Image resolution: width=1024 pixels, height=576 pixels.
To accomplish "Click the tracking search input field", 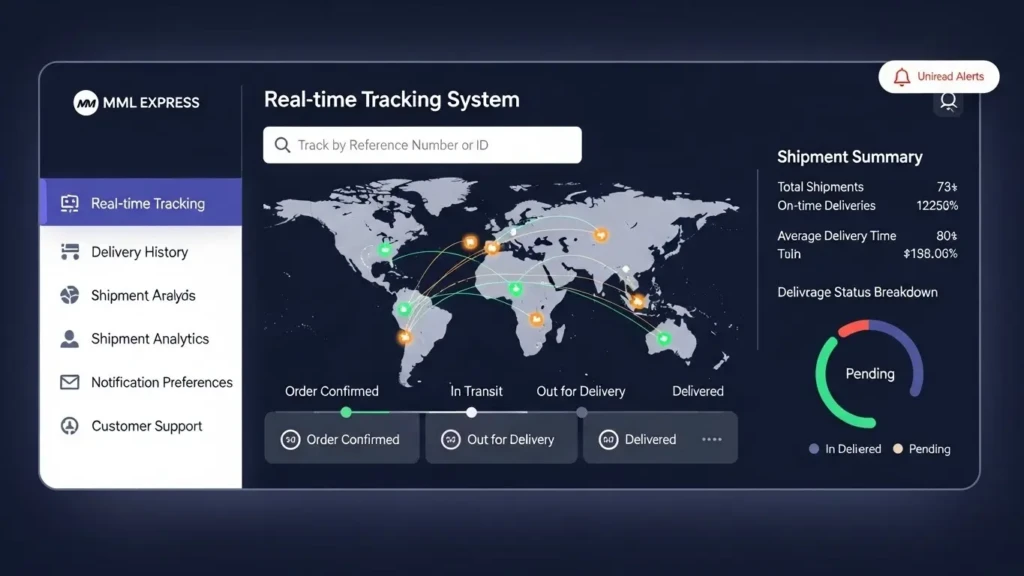I will 421,144.
